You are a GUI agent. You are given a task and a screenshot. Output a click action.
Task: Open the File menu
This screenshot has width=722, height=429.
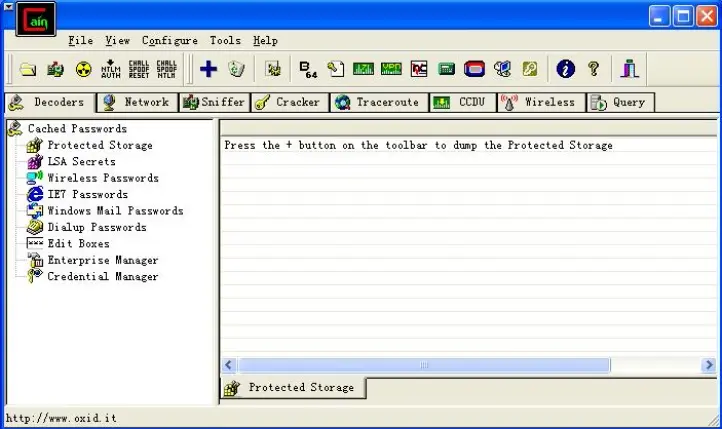81,41
